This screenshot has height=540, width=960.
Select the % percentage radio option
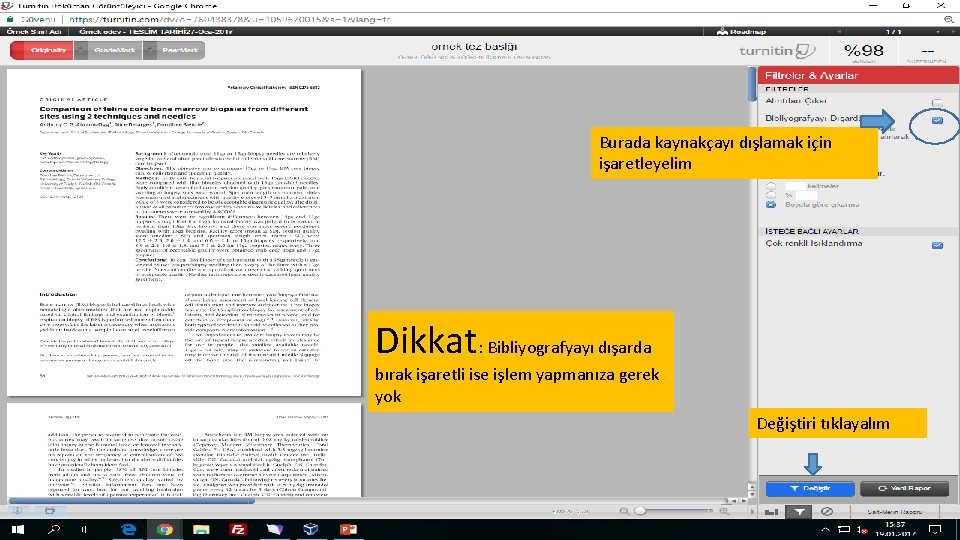point(771,195)
